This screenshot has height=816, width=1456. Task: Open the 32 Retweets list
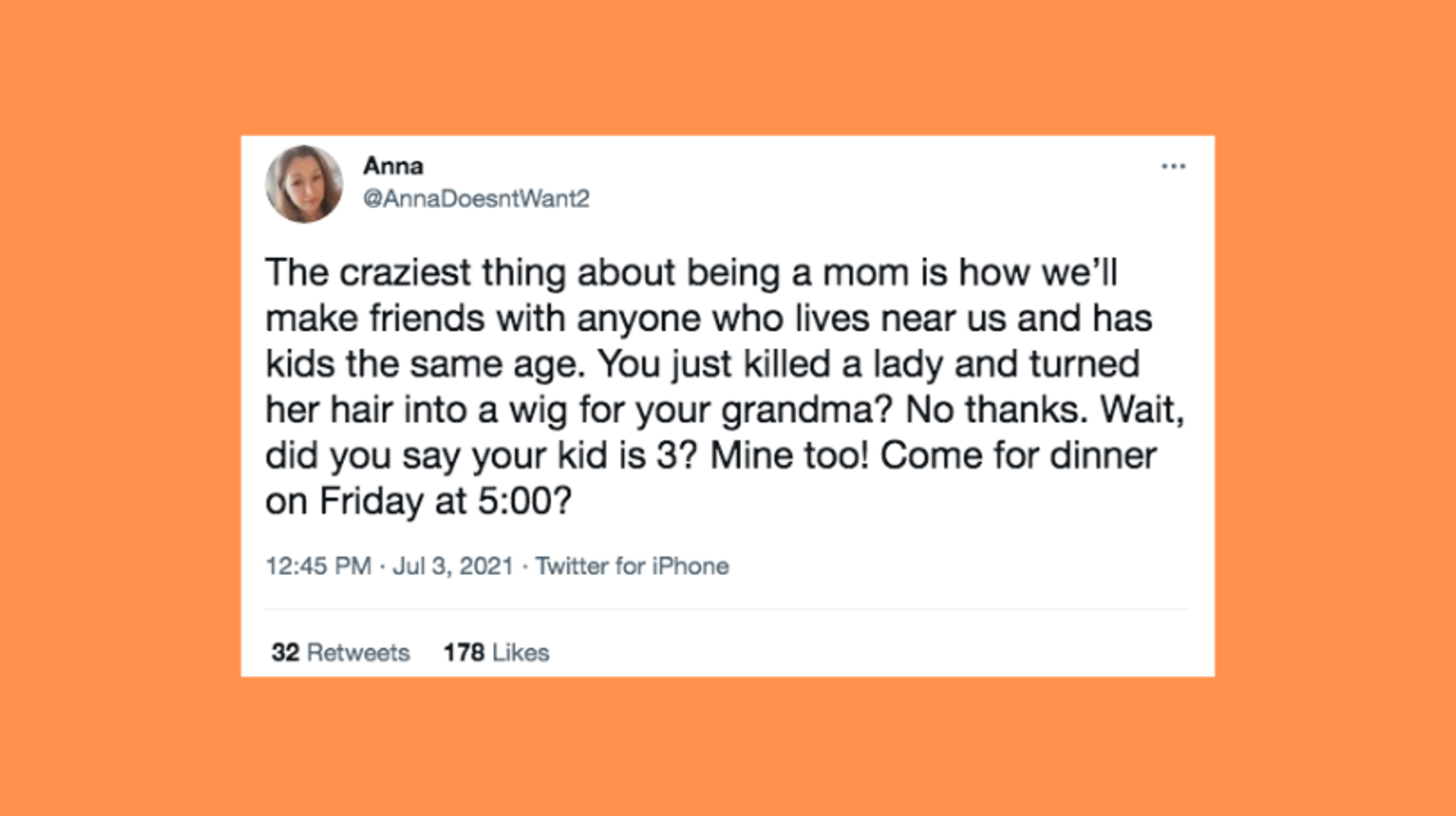(341, 652)
